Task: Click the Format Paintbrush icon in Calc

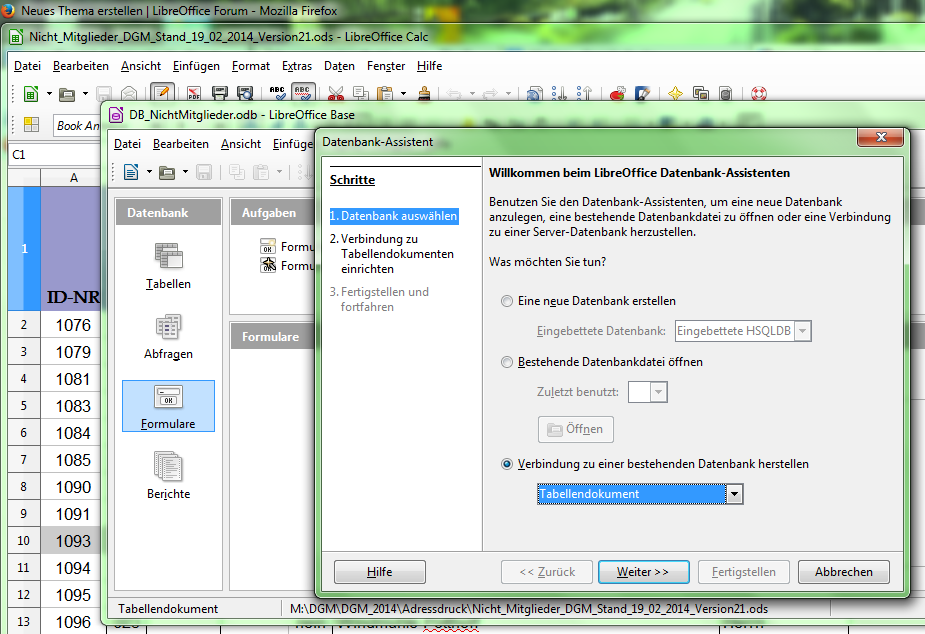Action: 424,94
